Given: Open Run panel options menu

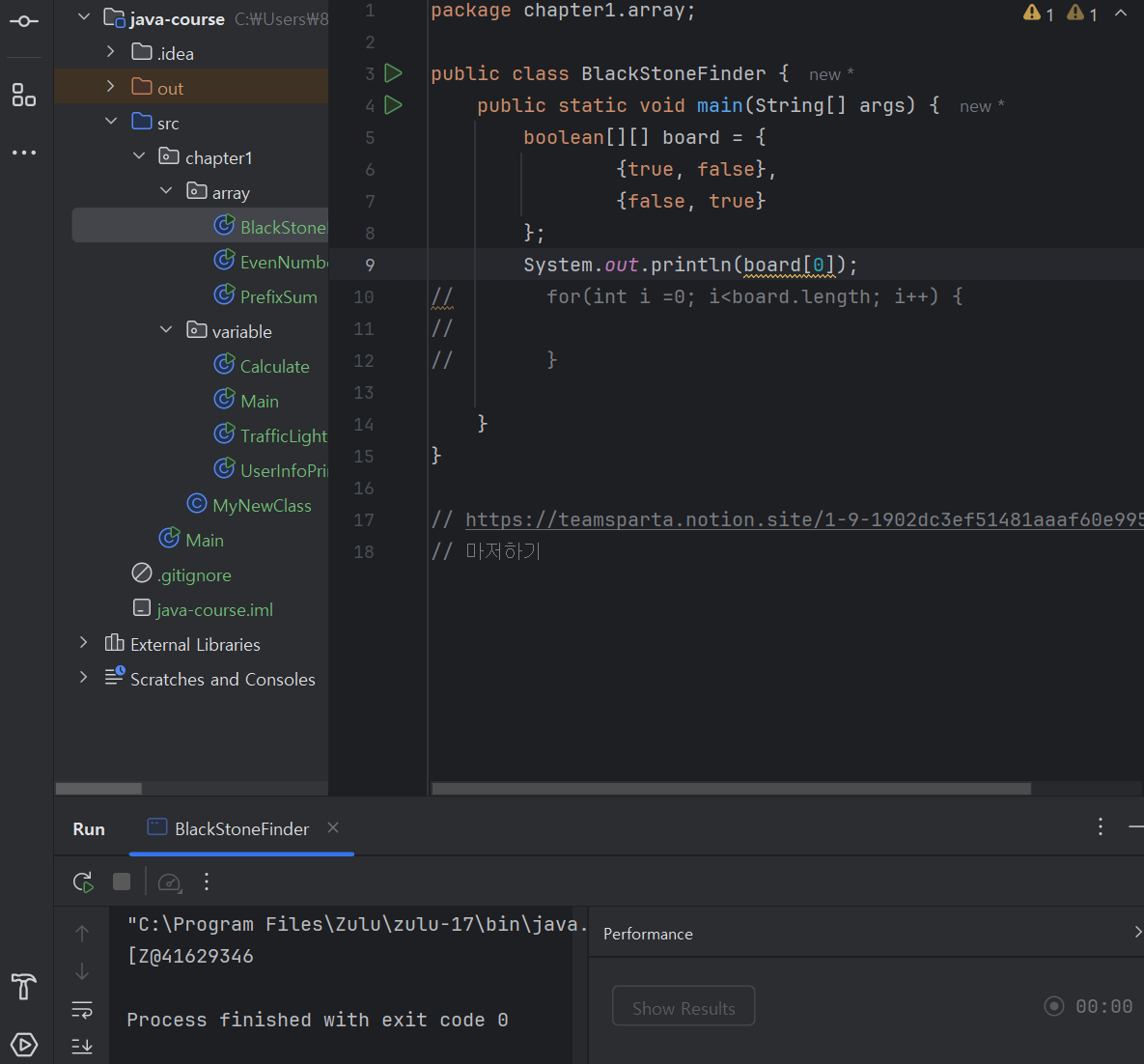Looking at the screenshot, I should pos(1101,826).
